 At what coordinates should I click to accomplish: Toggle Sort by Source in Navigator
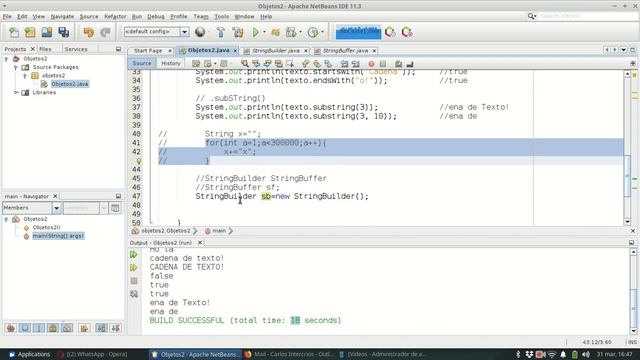click(x=116, y=328)
